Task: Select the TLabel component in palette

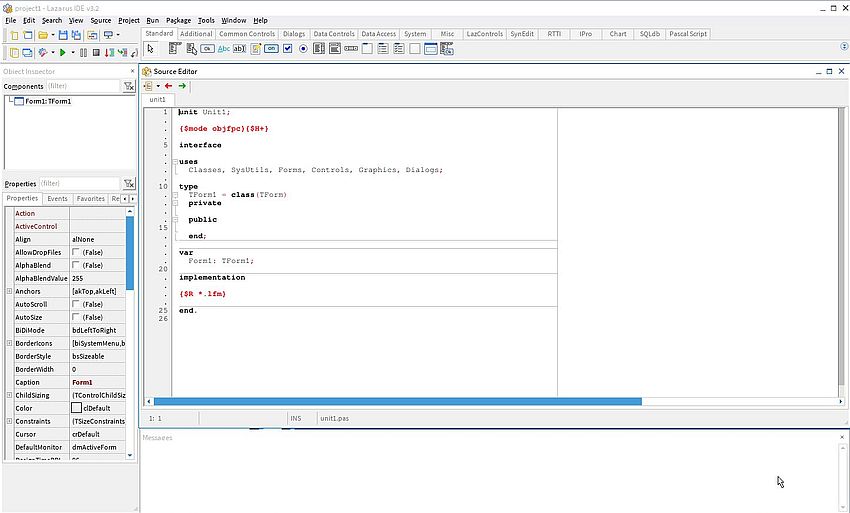Action: coord(223,48)
